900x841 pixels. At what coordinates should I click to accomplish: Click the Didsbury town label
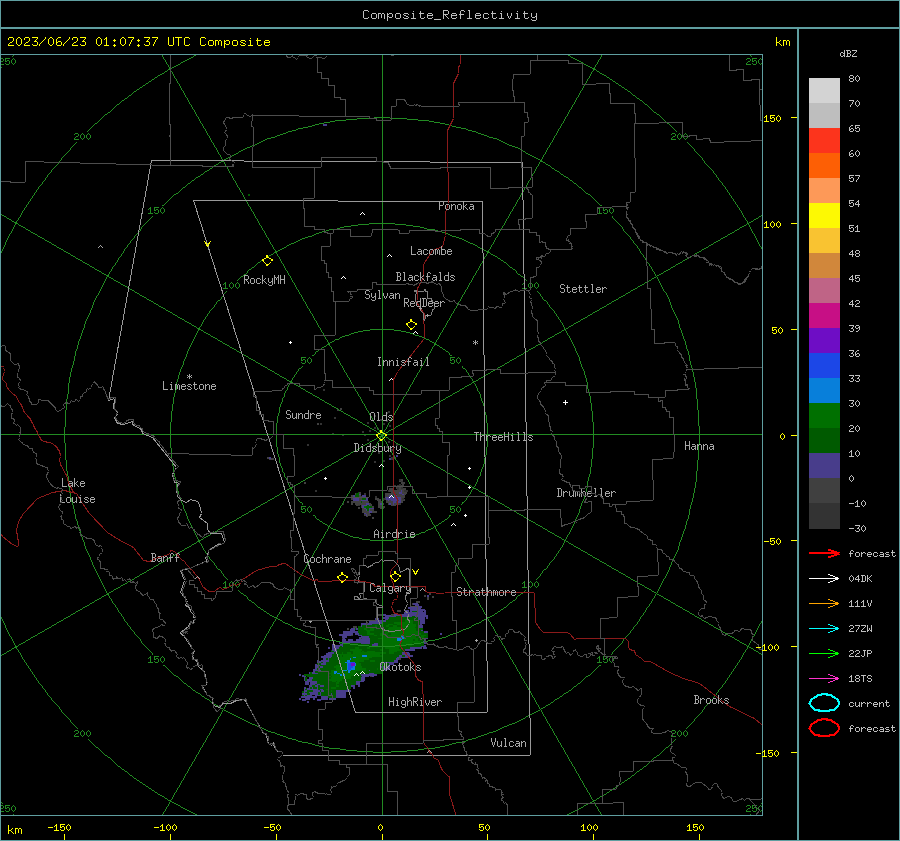click(x=377, y=448)
